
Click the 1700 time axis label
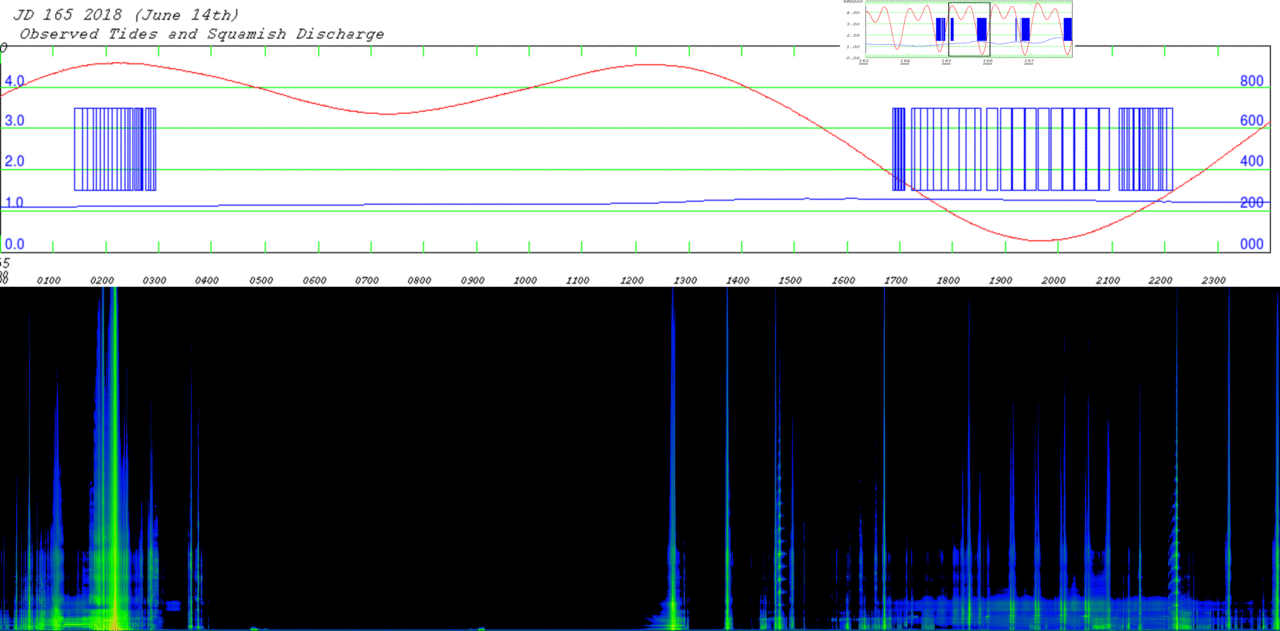pos(894,281)
